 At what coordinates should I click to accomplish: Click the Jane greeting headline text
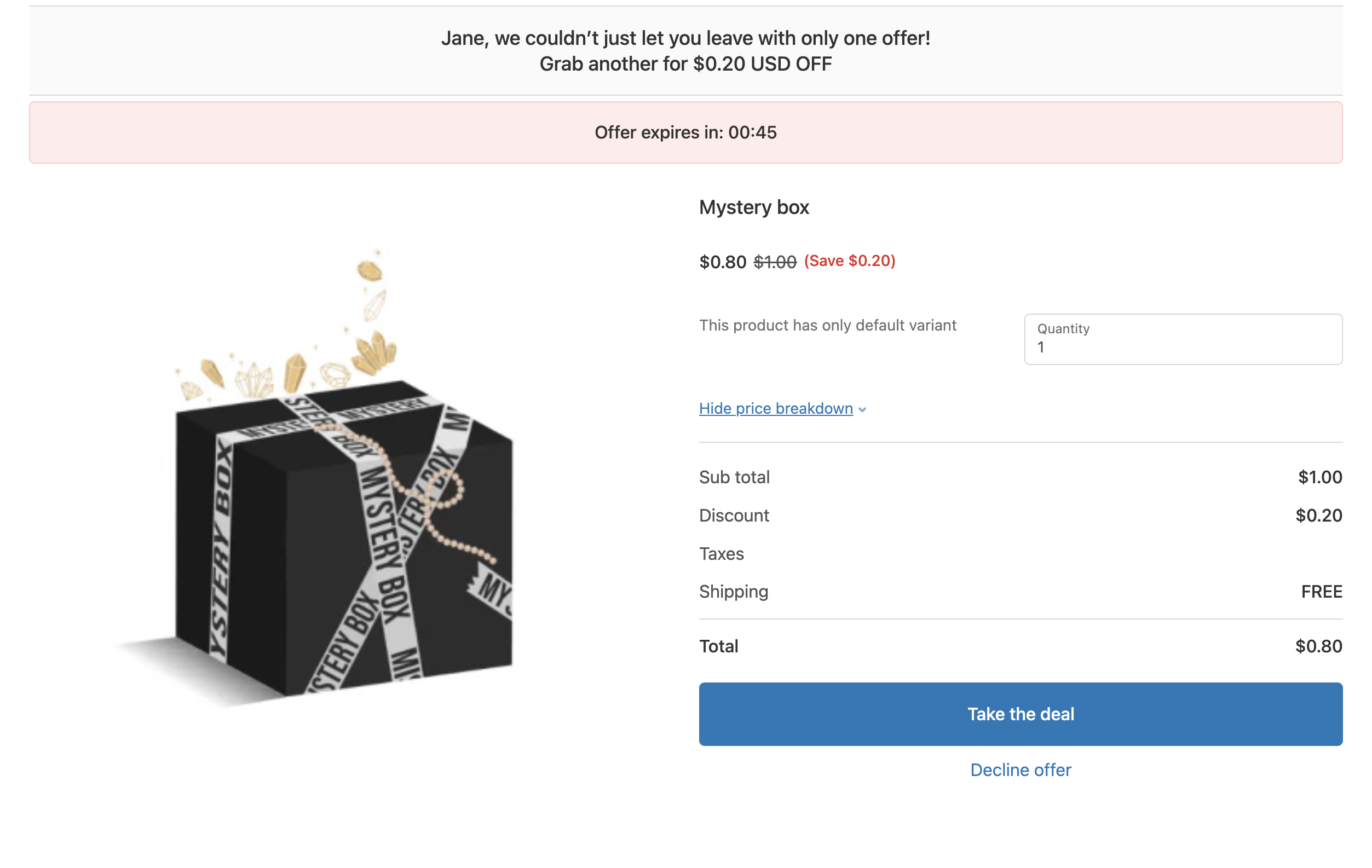(x=685, y=38)
